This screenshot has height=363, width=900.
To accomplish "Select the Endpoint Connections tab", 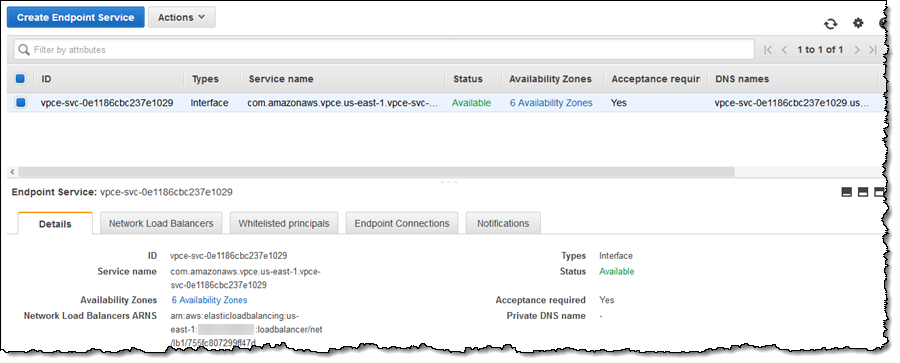I will 402,223.
